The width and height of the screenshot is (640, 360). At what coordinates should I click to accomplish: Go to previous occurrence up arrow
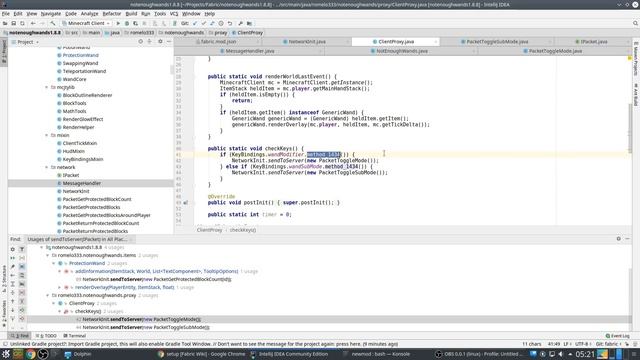point(13,302)
